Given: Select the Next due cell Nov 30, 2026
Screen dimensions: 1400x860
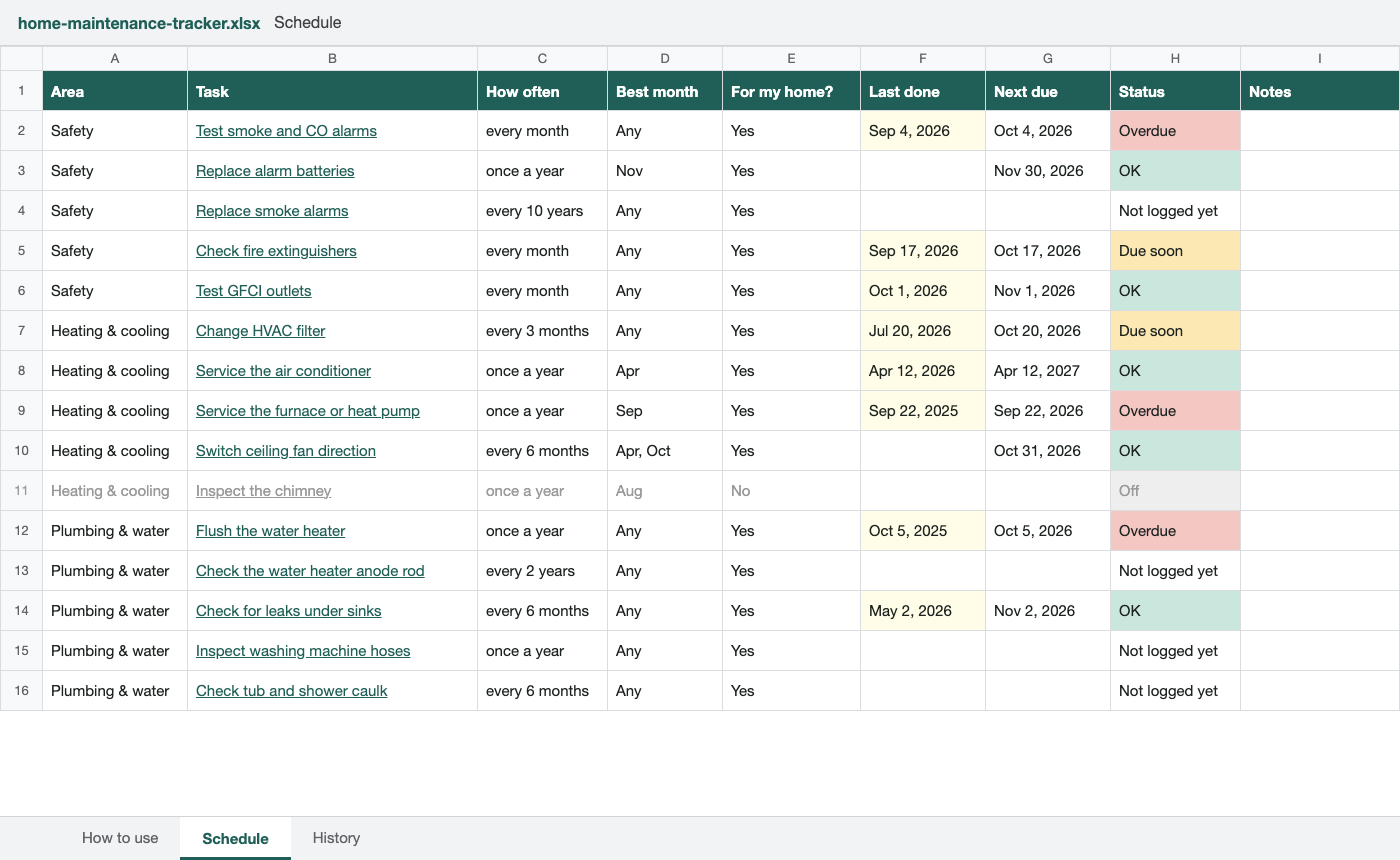Looking at the screenshot, I should [1048, 171].
